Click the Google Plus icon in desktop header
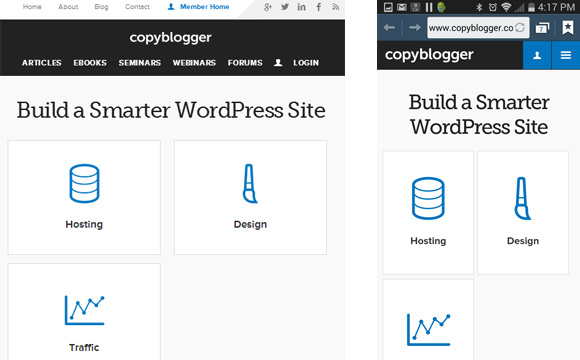Viewport: 580px width, 360px height. (x=268, y=7)
